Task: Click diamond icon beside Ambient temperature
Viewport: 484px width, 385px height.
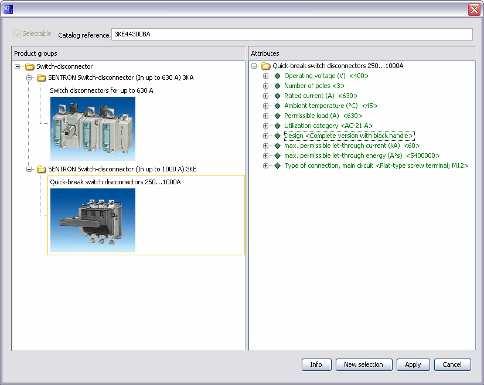Action: [277, 106]
